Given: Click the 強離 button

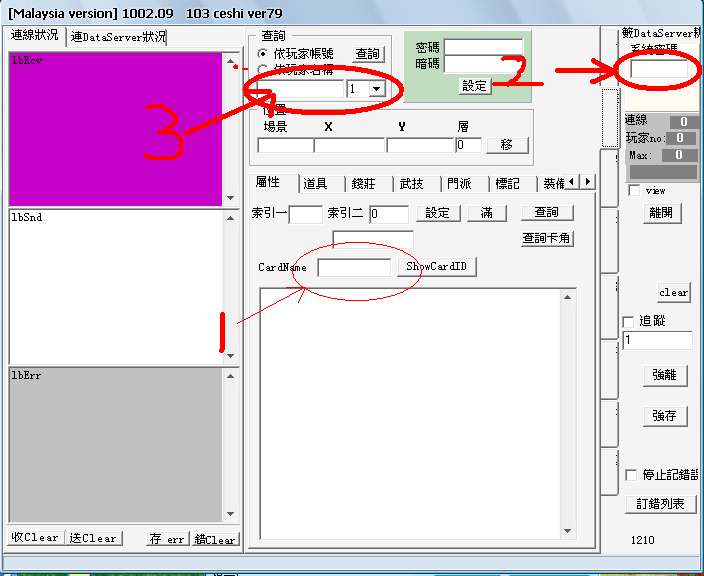Looking at the screenshot, I should pyautogui.click(x=664, y=375).
